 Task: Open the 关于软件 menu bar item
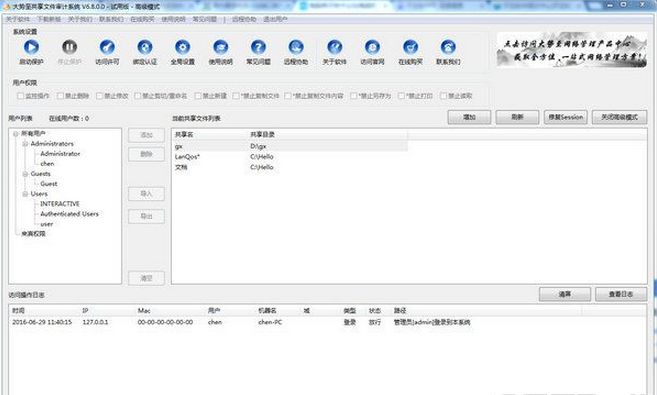point(18,19)
